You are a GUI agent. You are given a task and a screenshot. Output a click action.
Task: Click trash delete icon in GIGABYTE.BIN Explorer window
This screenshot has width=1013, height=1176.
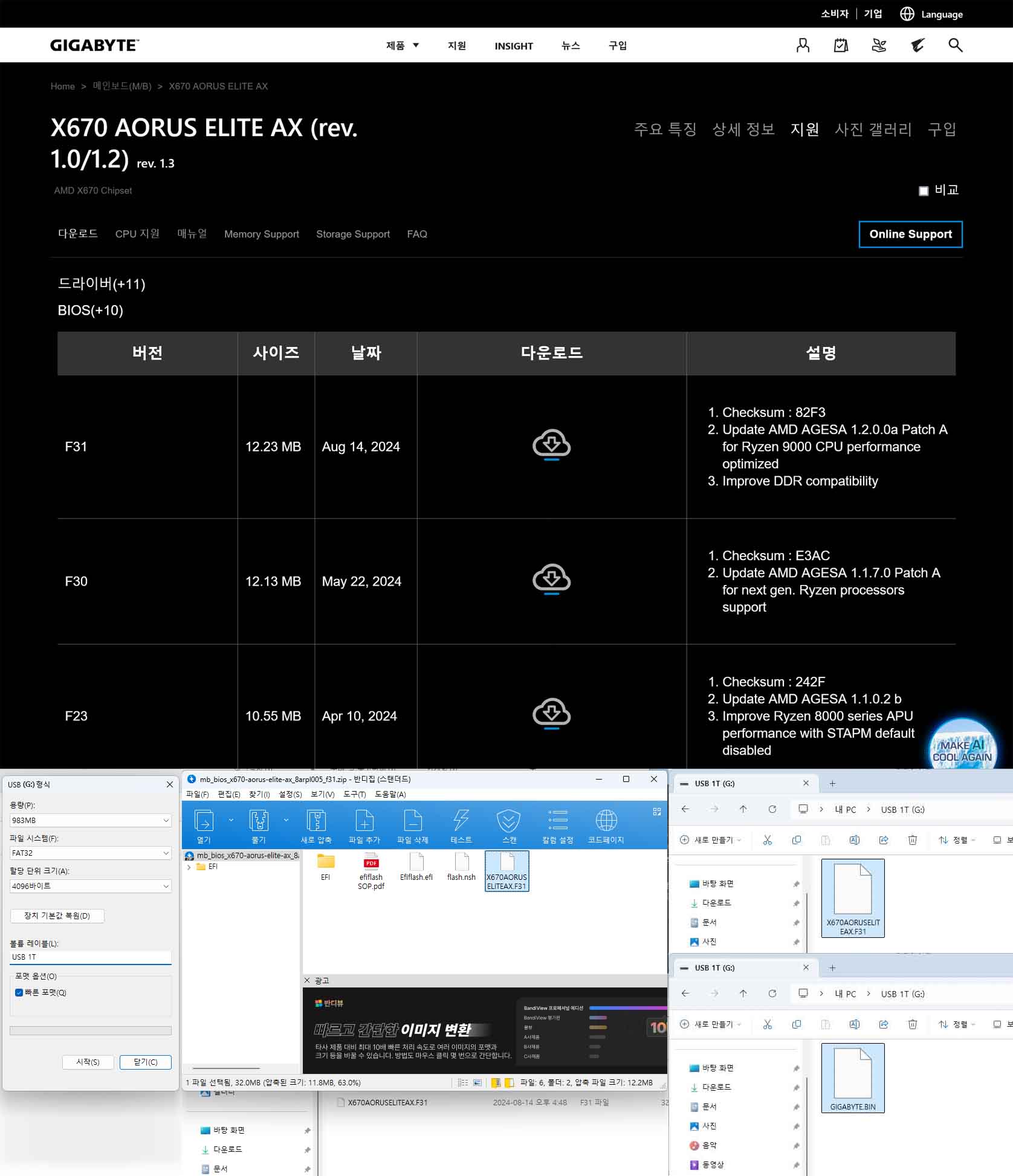click(x=913, y=1024)
